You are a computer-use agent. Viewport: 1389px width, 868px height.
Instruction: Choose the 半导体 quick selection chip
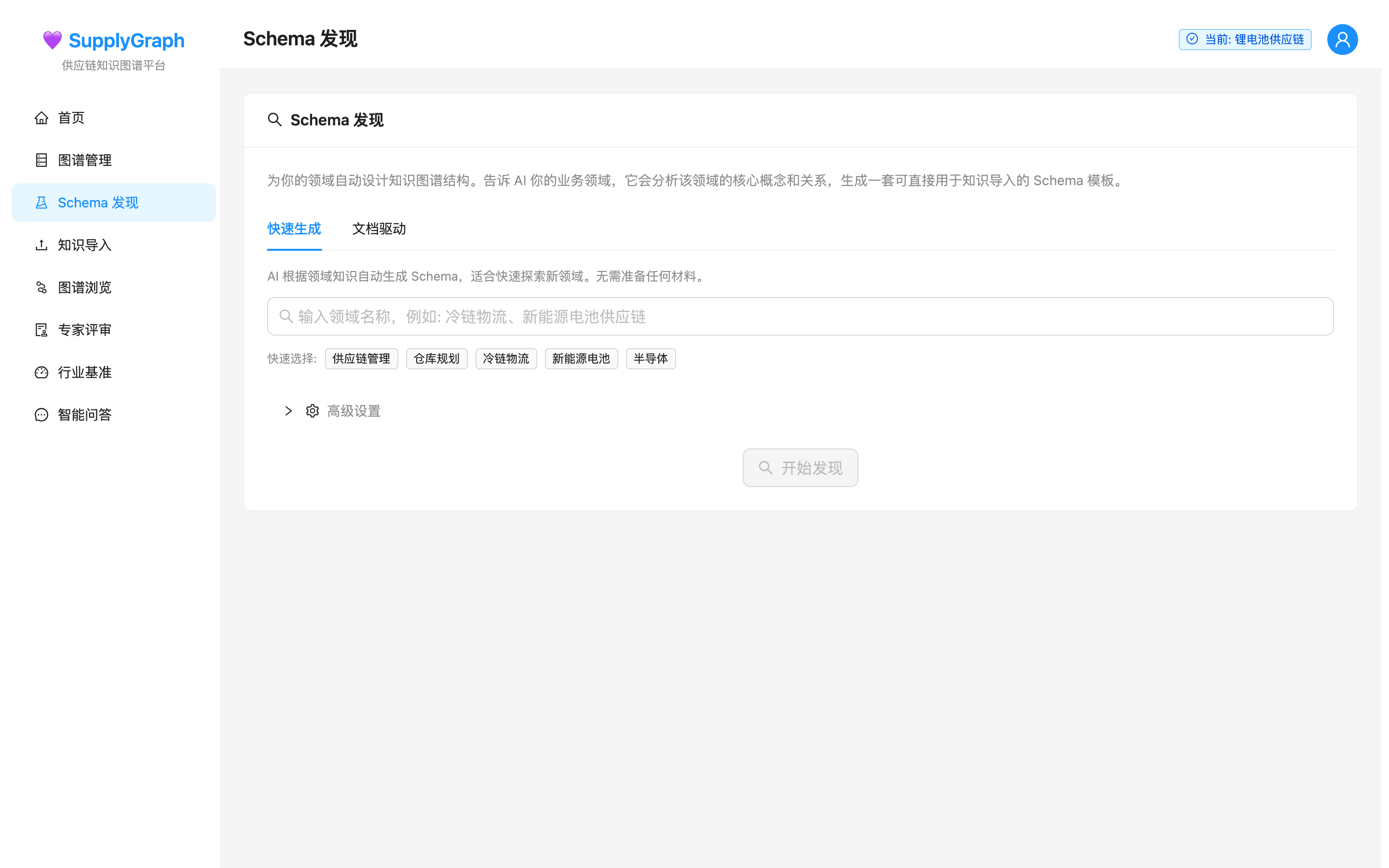650,358
